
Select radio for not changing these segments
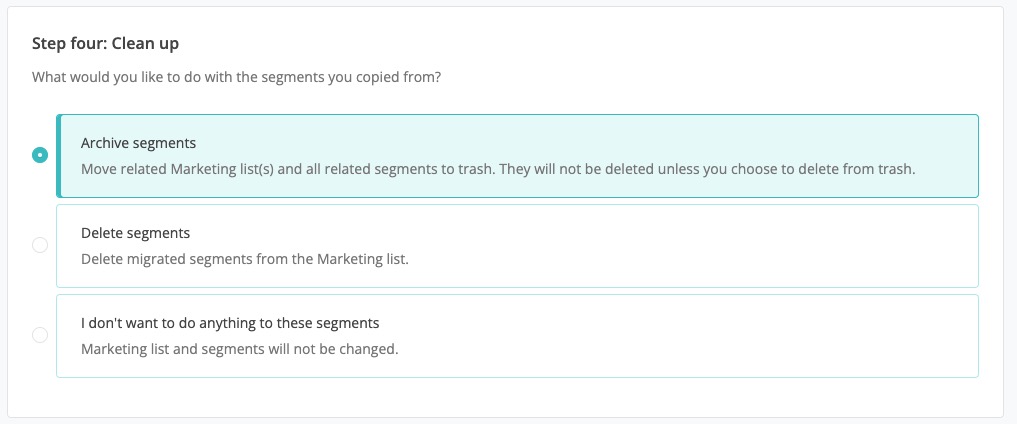(x=40, y=335)
